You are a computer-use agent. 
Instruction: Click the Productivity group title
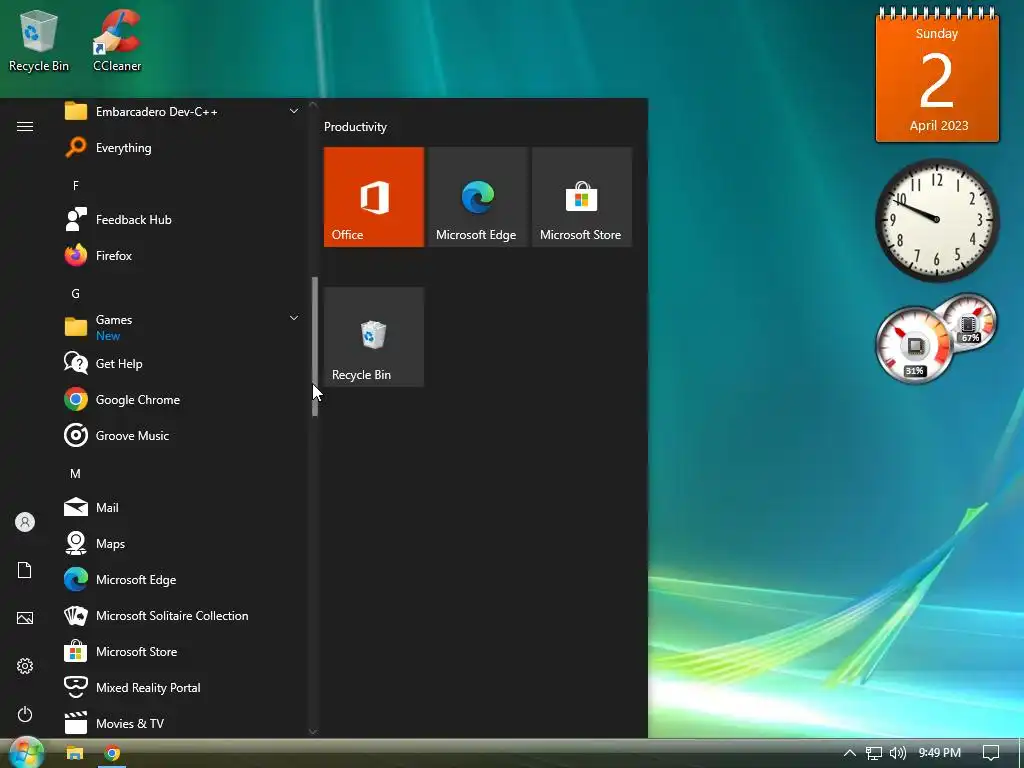click(x=355, y=127)
